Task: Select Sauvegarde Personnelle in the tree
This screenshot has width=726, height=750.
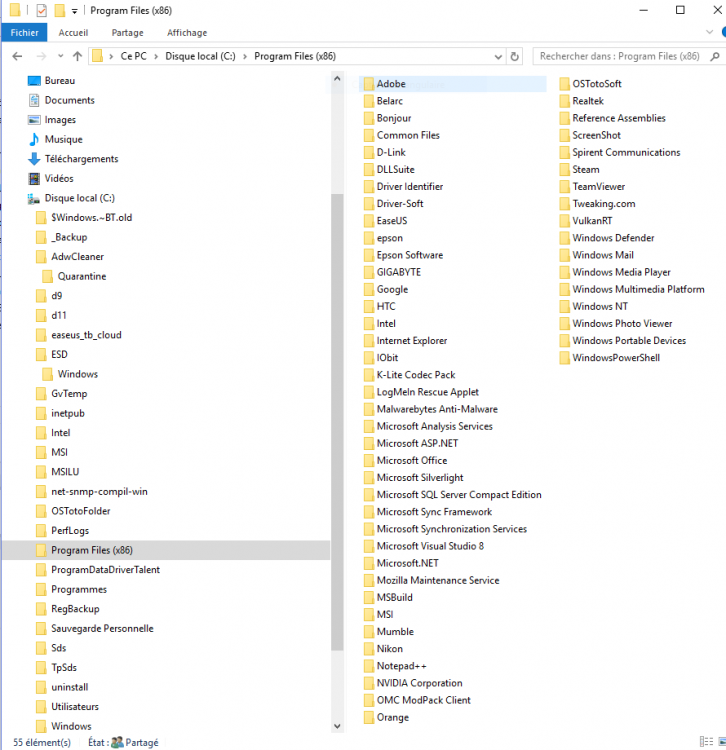Action: (102, 629)
